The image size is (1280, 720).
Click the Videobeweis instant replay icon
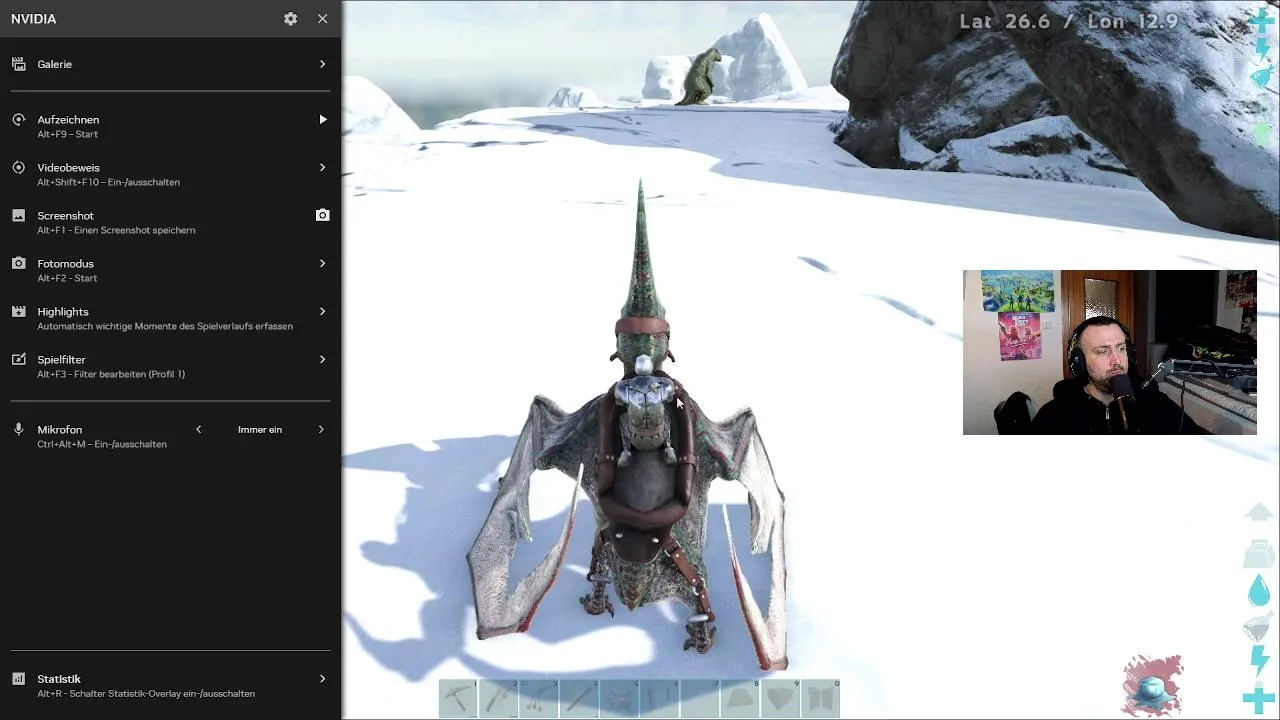click(18, 168)
